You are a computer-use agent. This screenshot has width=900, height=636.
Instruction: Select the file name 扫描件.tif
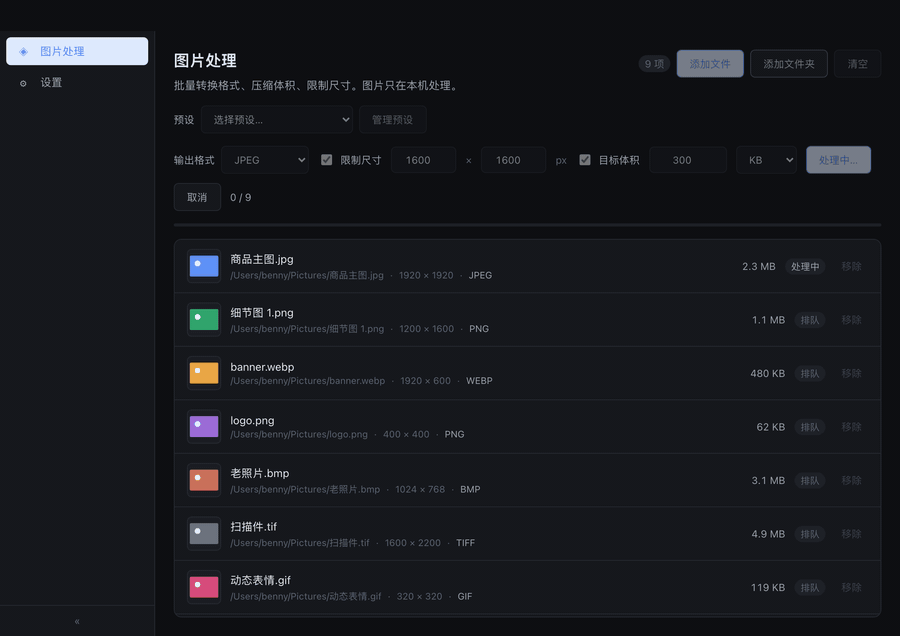pos(254,527)
